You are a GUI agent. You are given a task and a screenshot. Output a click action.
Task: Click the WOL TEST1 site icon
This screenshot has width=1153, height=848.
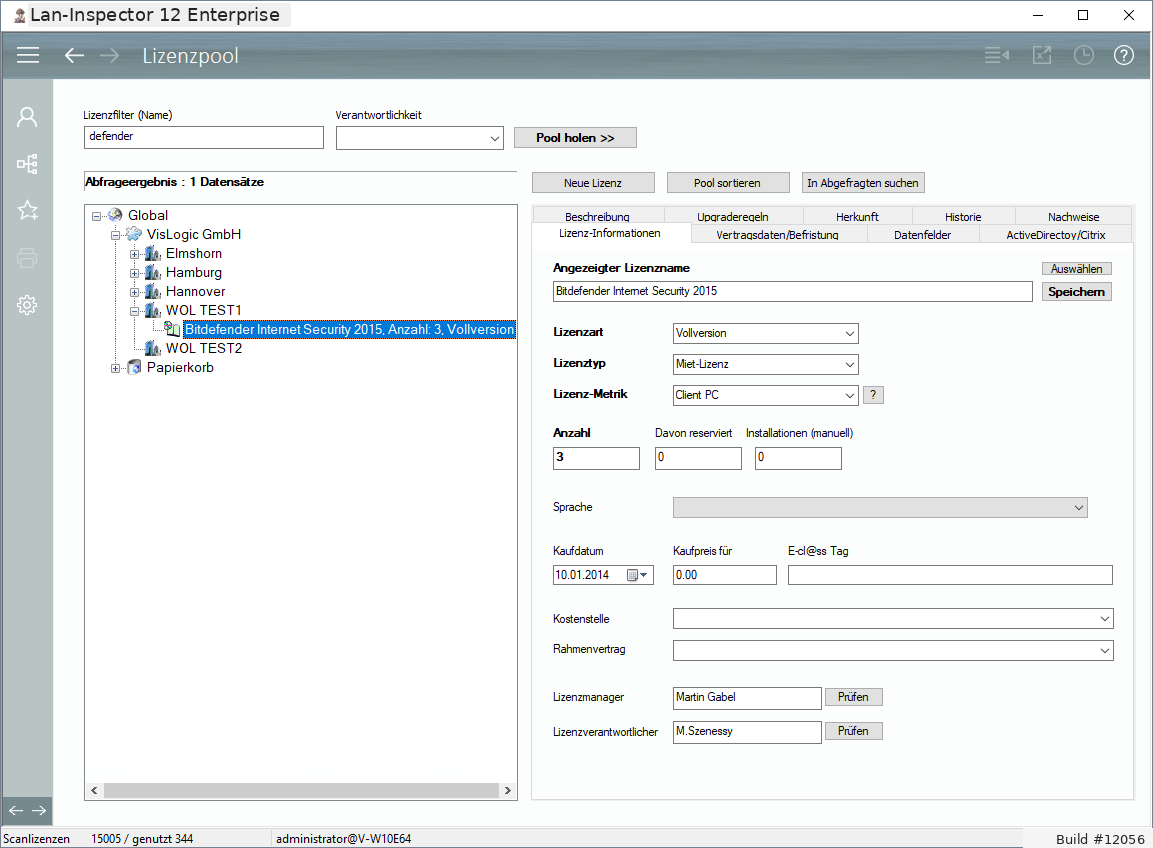pyautogui.click(x=152, y=310)
